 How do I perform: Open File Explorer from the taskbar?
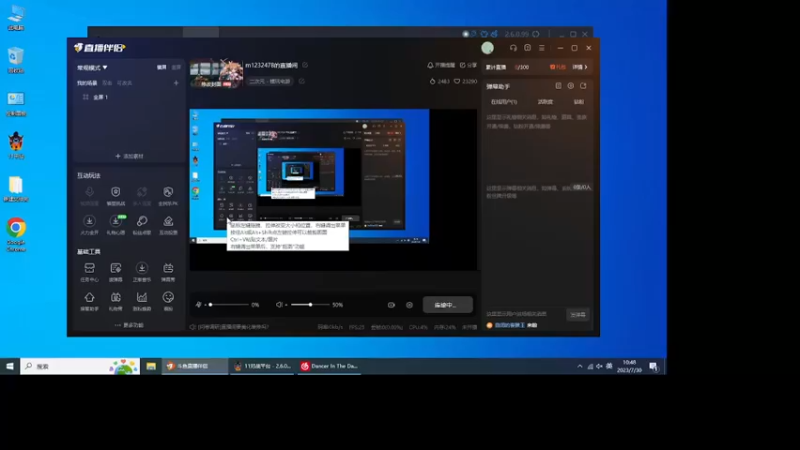[151, 366]
